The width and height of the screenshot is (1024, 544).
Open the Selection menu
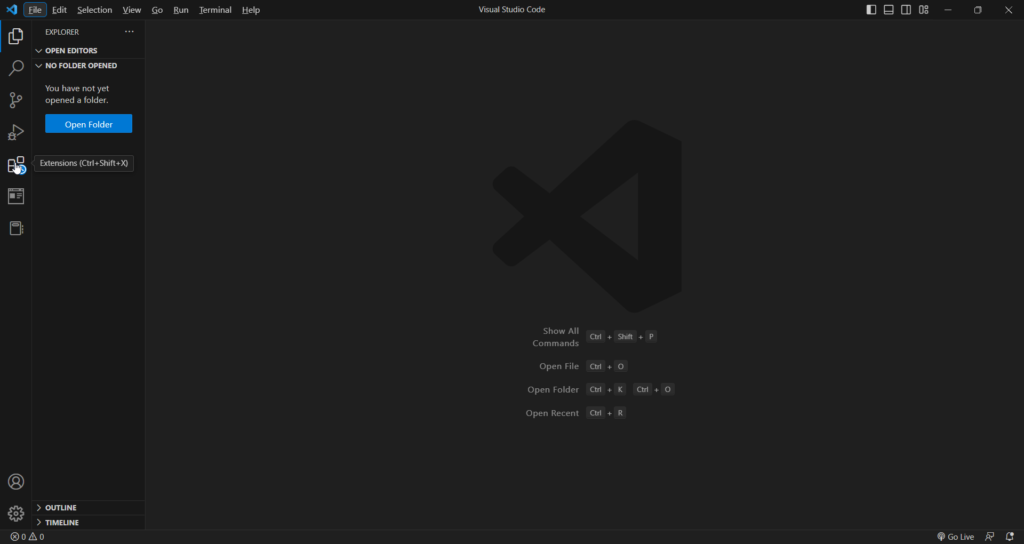click(95, 10)
